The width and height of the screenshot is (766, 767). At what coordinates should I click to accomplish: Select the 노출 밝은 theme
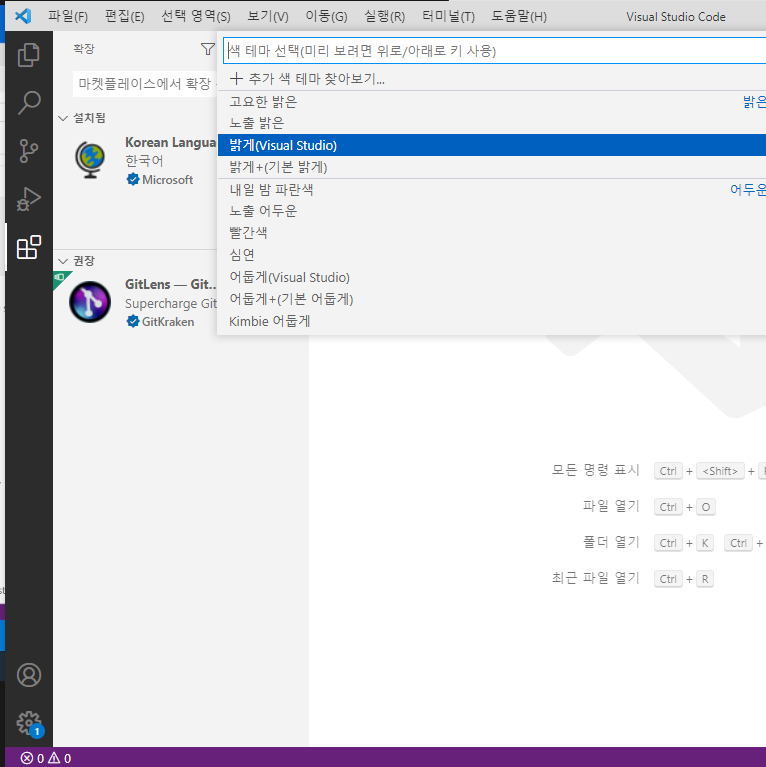492,123
